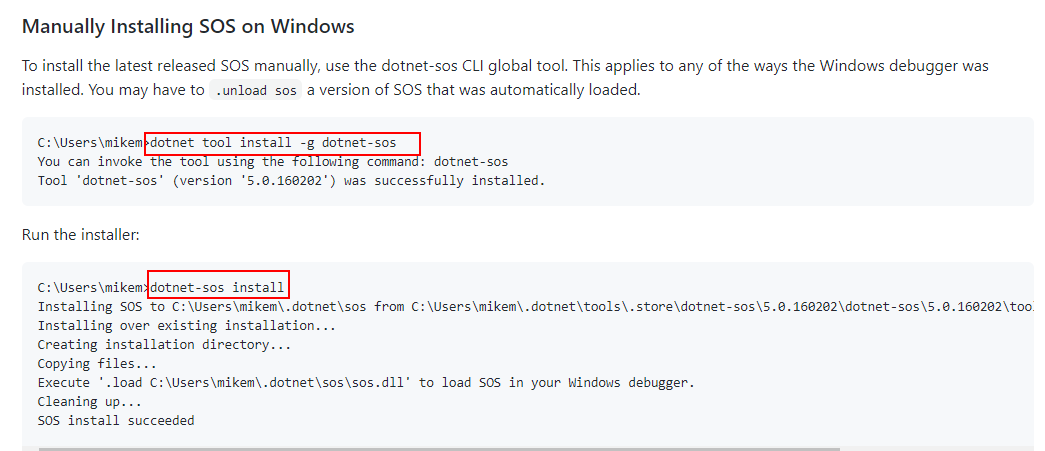This screenshot has height=451, width=1045.
Task: Click the "Creating installation directory..." line
Action: 165,344
